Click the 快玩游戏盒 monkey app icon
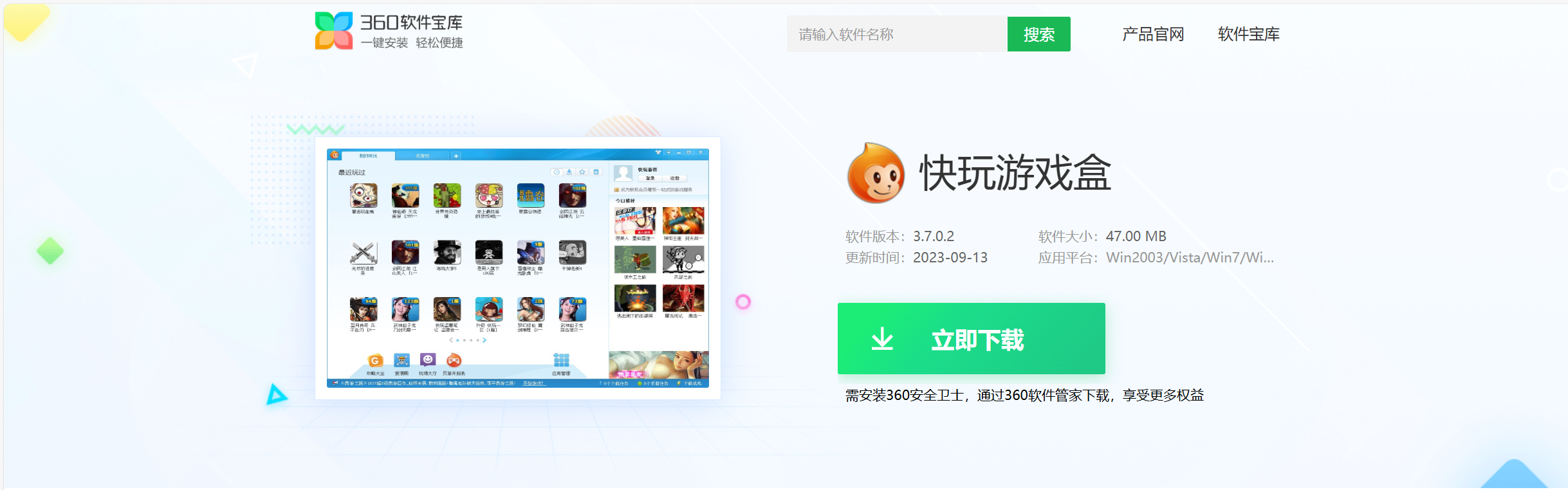 coord(876,173)
